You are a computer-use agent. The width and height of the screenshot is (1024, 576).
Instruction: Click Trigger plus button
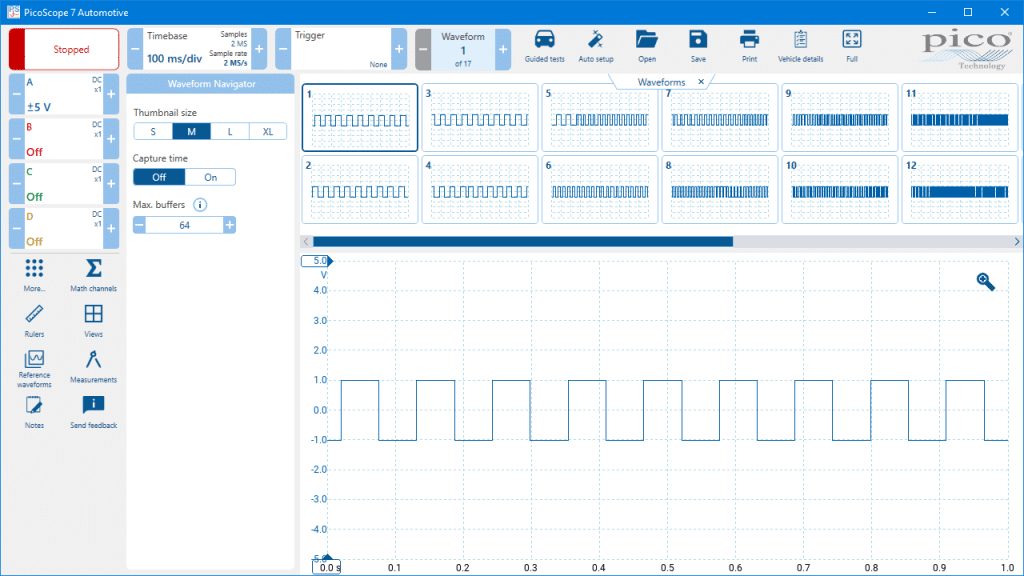399,49
